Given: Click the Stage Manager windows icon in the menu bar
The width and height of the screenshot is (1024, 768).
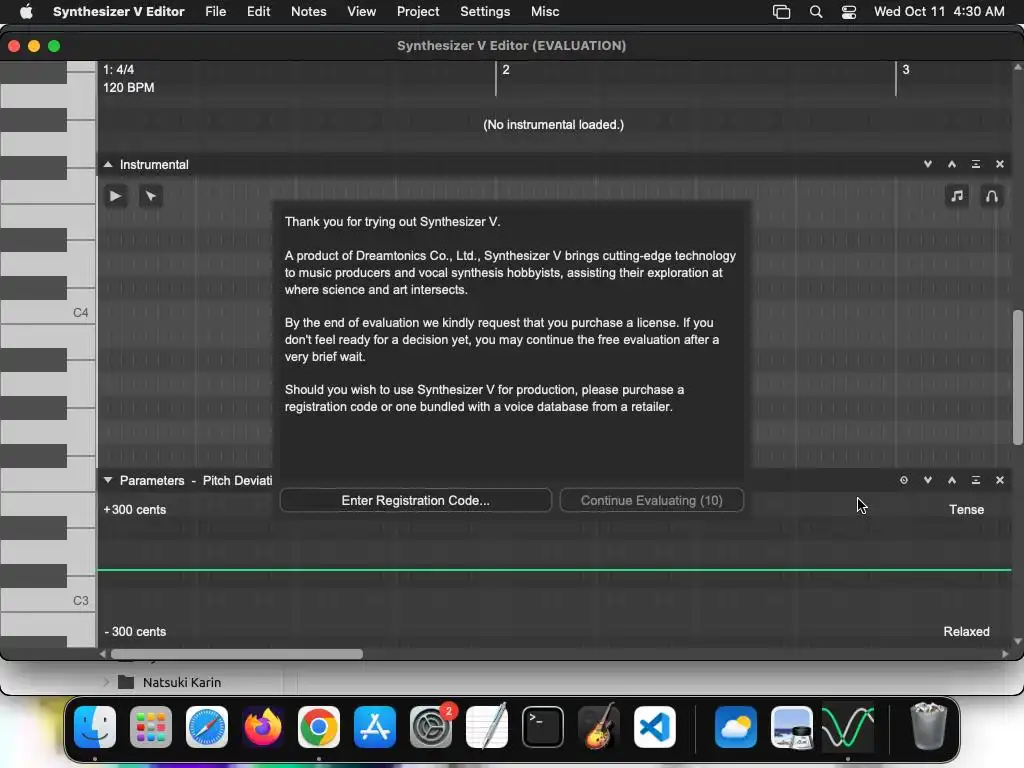Looking at the screenshot, I should (781, 12).
